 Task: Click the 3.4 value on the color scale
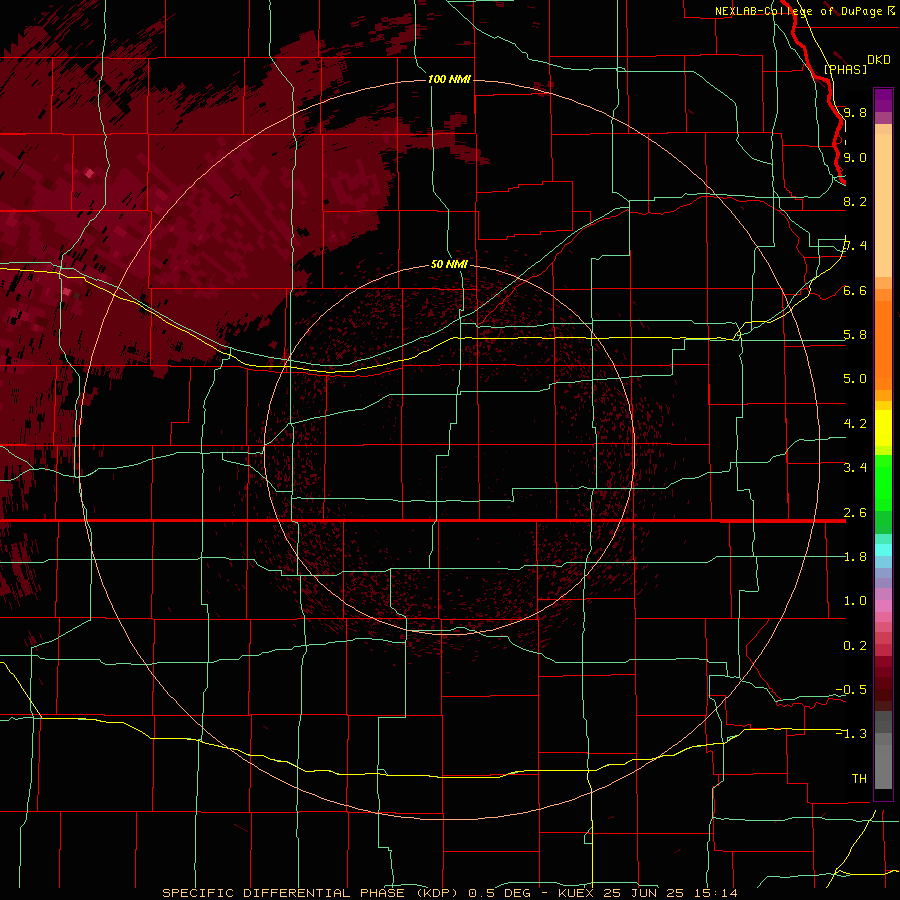tap(855, 468)
